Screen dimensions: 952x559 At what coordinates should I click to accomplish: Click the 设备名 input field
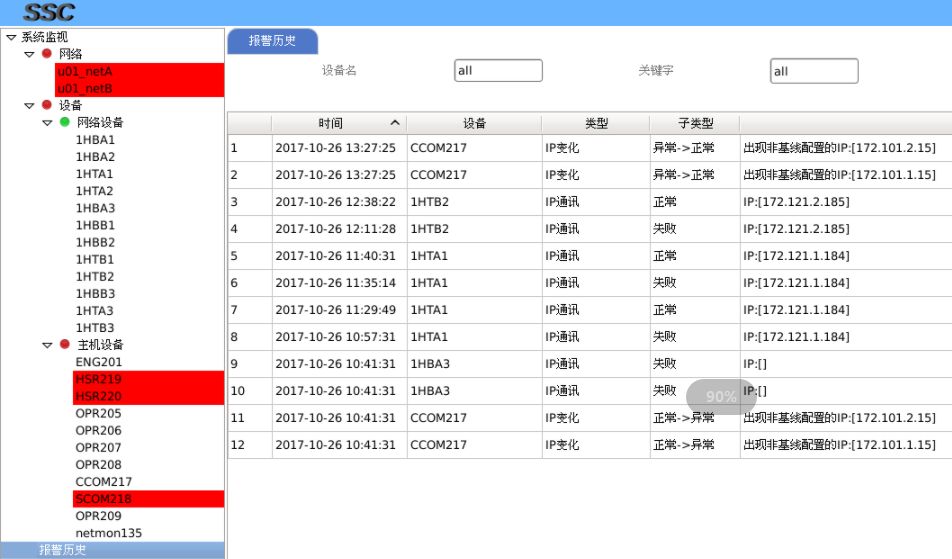[498, 71]
